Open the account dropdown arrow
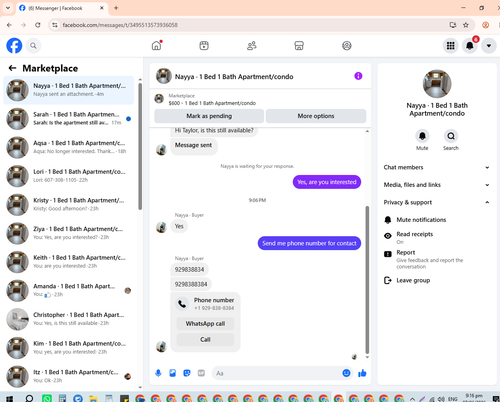500x402 pixels. pyautogui.click(x=489, y=46)
